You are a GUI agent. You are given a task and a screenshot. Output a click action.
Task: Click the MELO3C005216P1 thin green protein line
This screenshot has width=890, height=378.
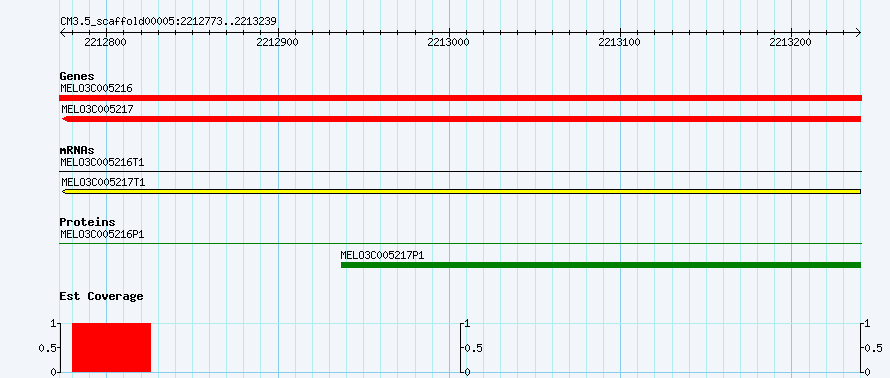click(x=460, y=243)
